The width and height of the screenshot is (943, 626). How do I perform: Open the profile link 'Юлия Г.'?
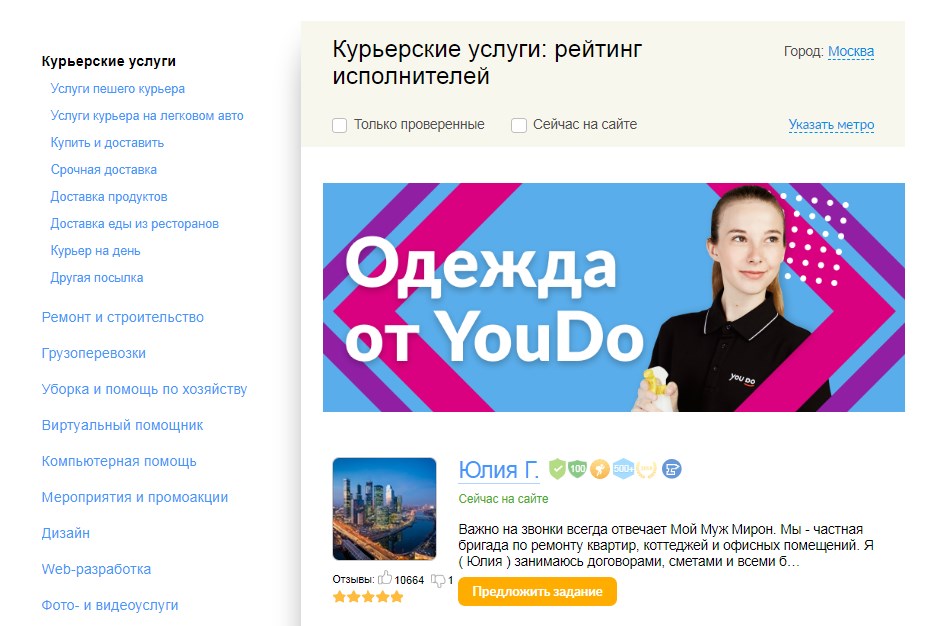pyautogui.click(x=499, y=470)
